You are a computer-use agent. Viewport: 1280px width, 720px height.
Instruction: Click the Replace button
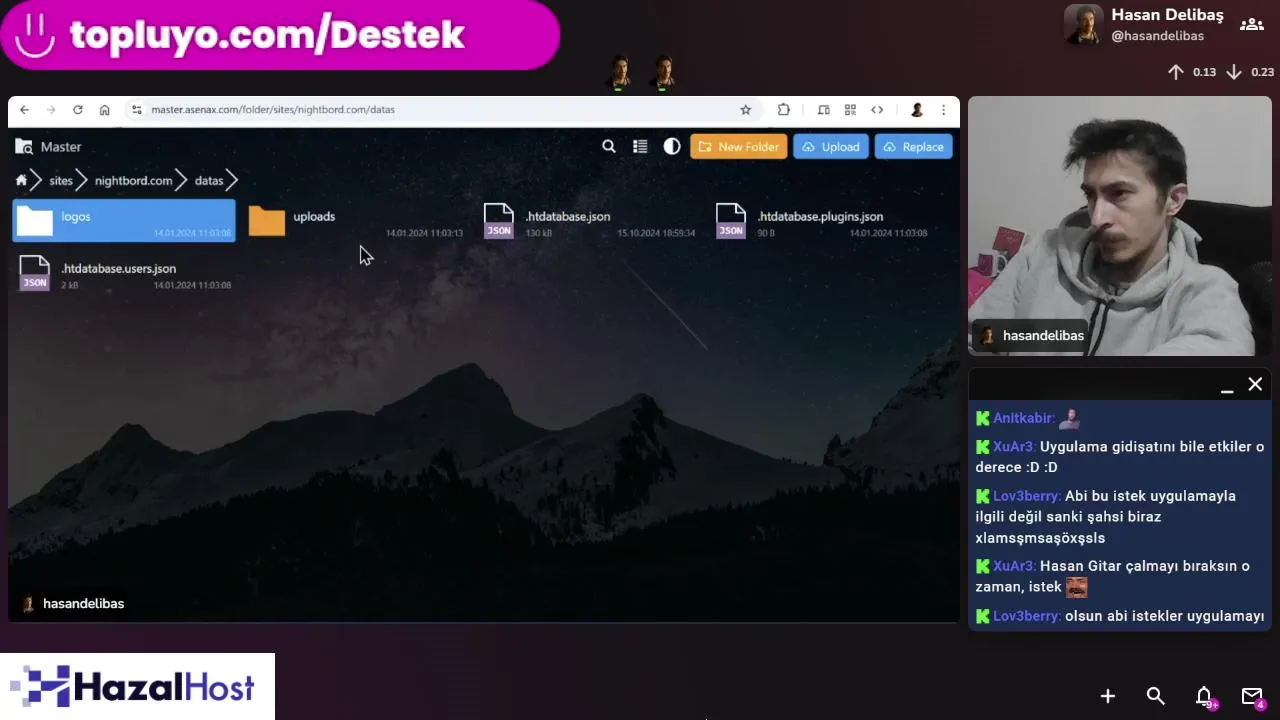913,147
